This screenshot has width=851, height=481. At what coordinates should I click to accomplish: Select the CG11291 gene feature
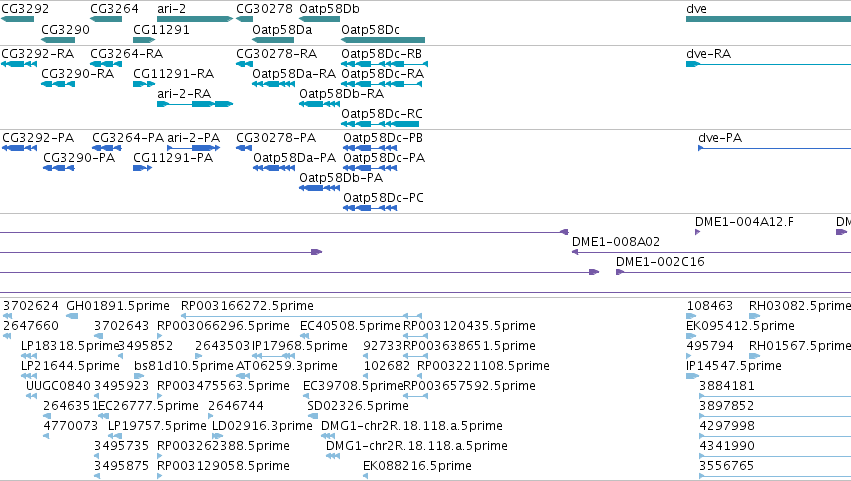(x=144, y=40)
